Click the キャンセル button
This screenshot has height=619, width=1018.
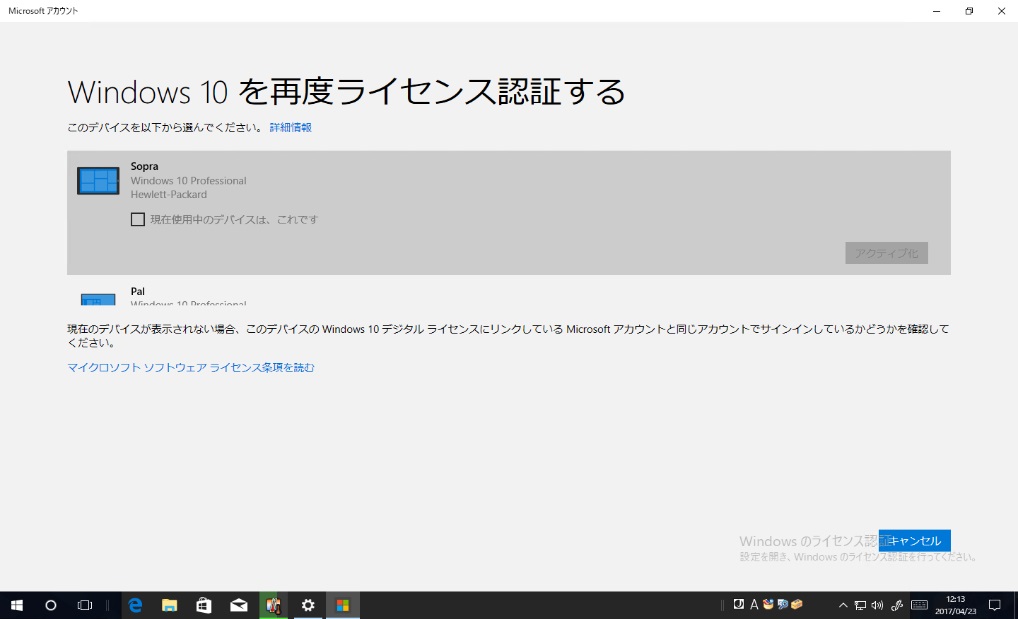[915, 540]
